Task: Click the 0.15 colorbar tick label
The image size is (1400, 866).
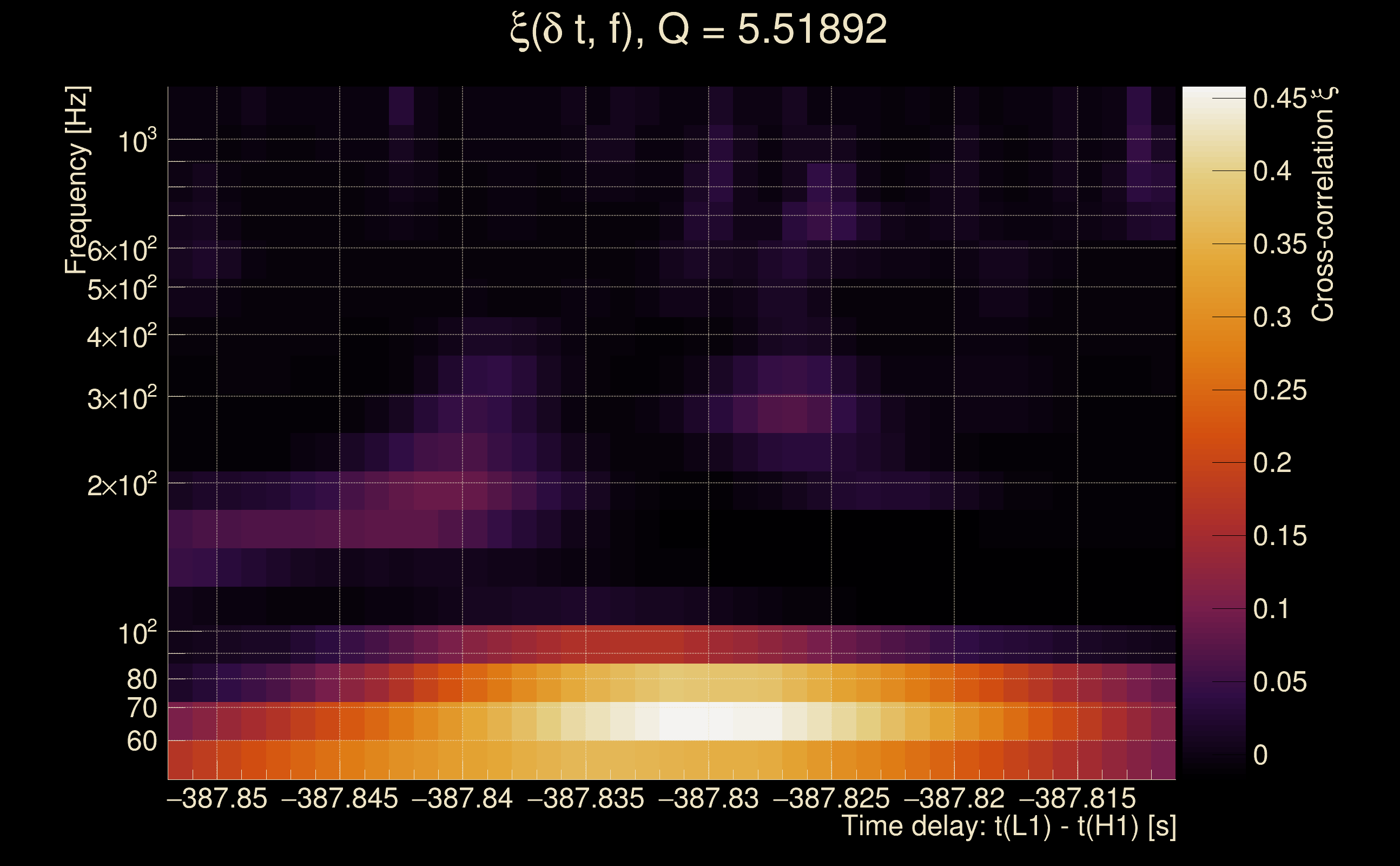Action: (x=1280, y=537)
